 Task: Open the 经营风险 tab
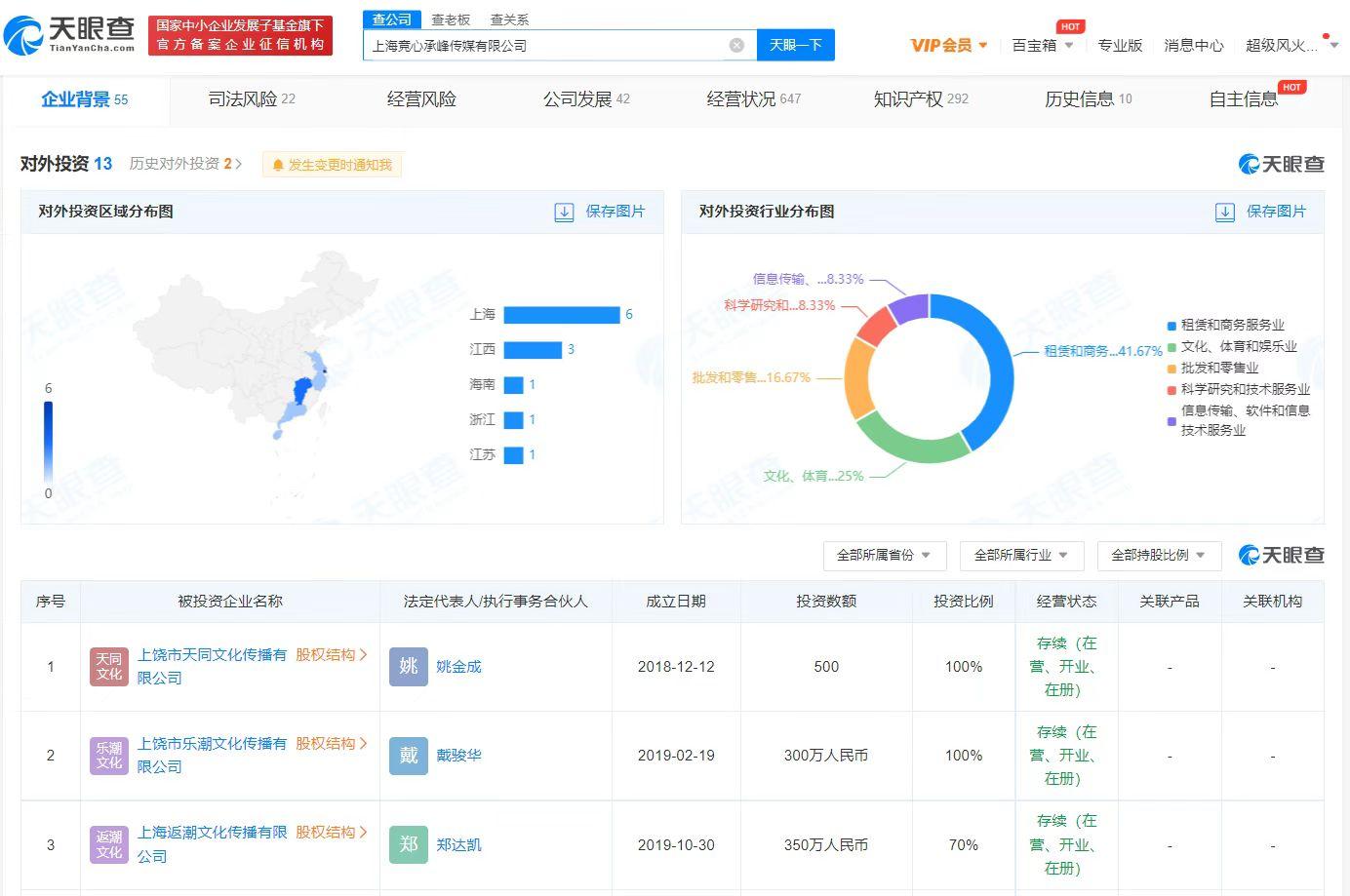[421, 99]
